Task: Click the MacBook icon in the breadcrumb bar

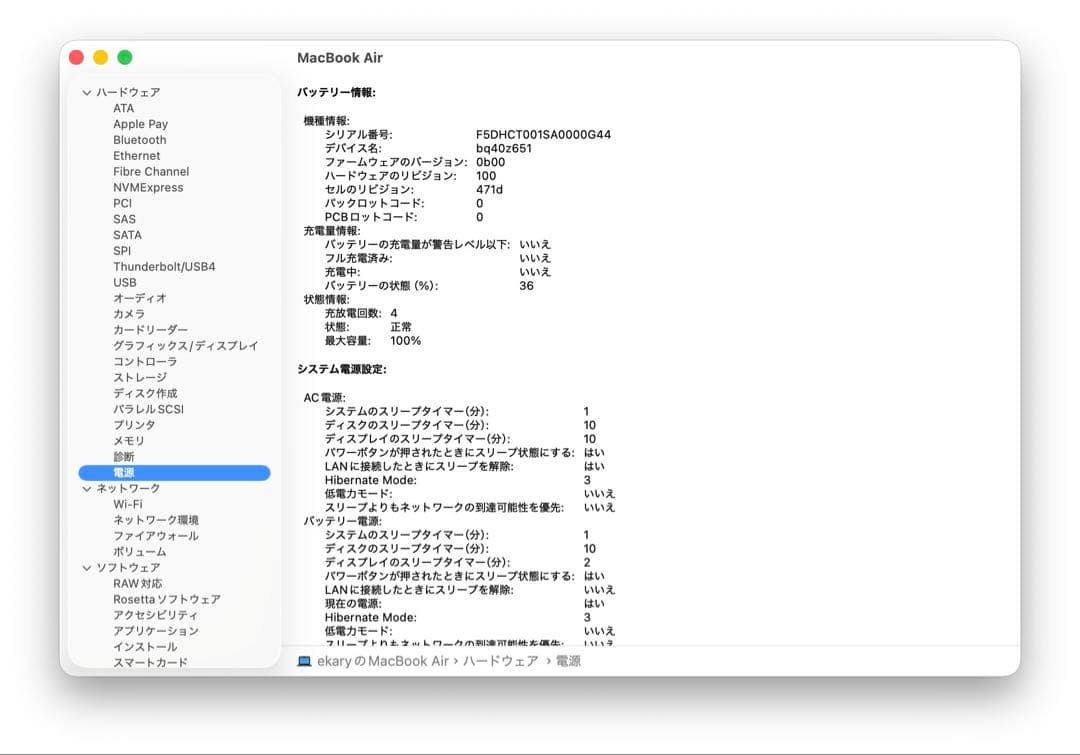Action: 303,661
